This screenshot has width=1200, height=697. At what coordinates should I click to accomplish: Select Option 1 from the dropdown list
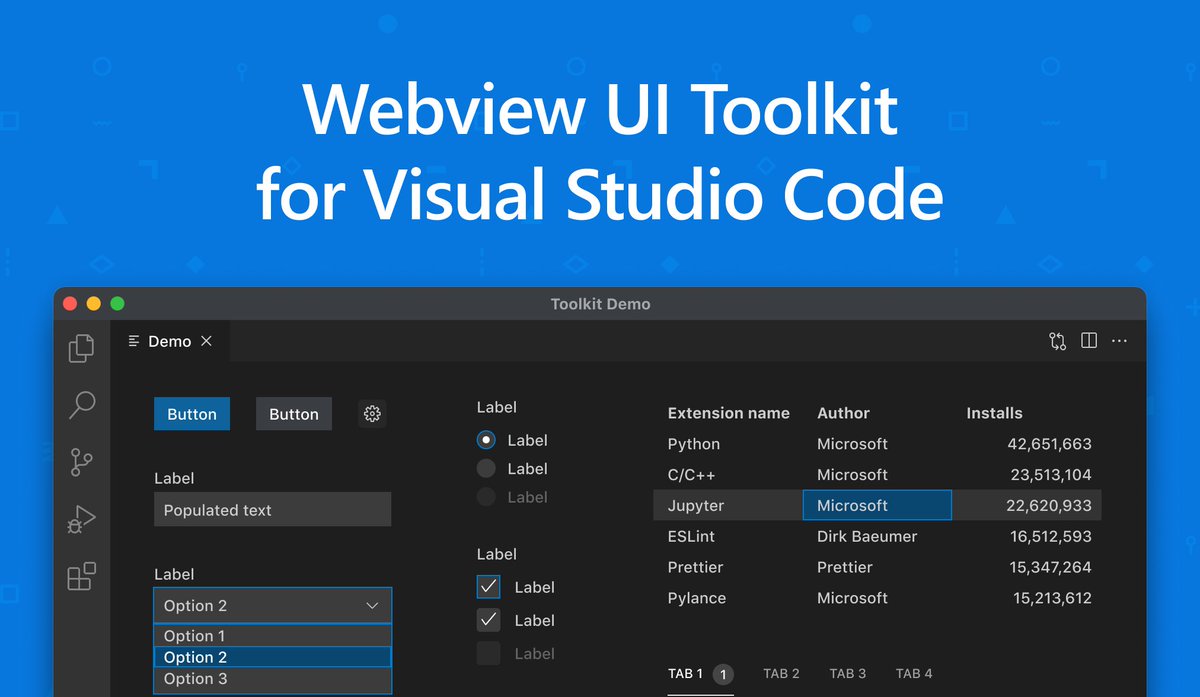pos(272,635)
